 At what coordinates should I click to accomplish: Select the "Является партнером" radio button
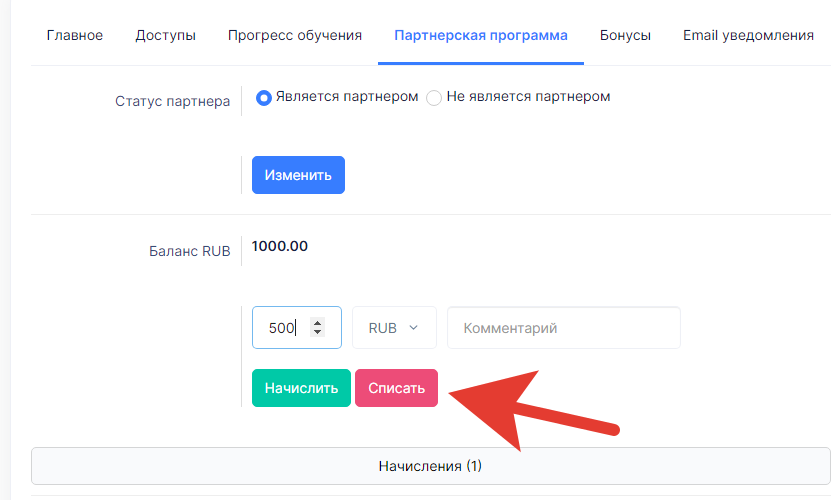click(x=264, y=98)
